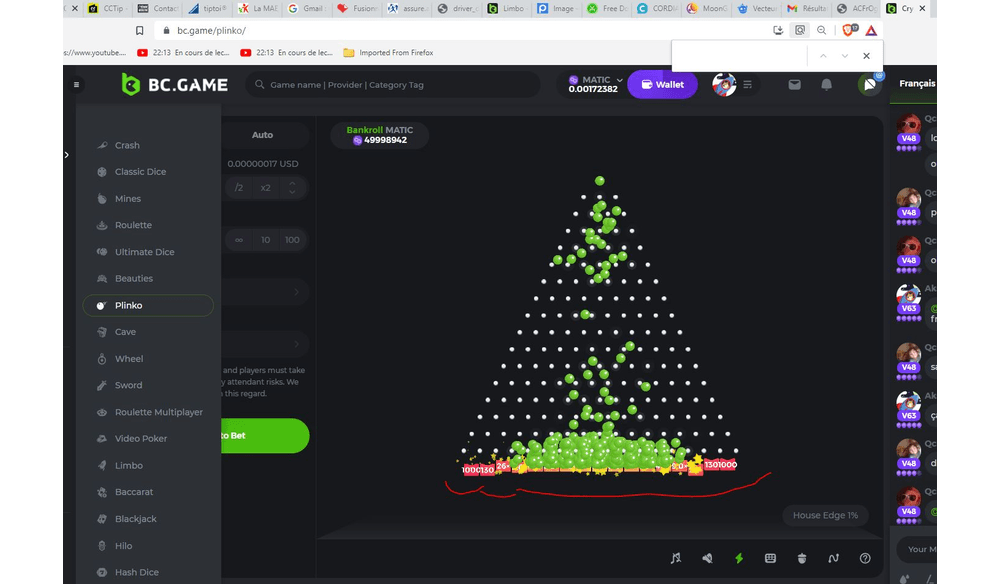Click the game search field
1000x584 pixels.
400,85
